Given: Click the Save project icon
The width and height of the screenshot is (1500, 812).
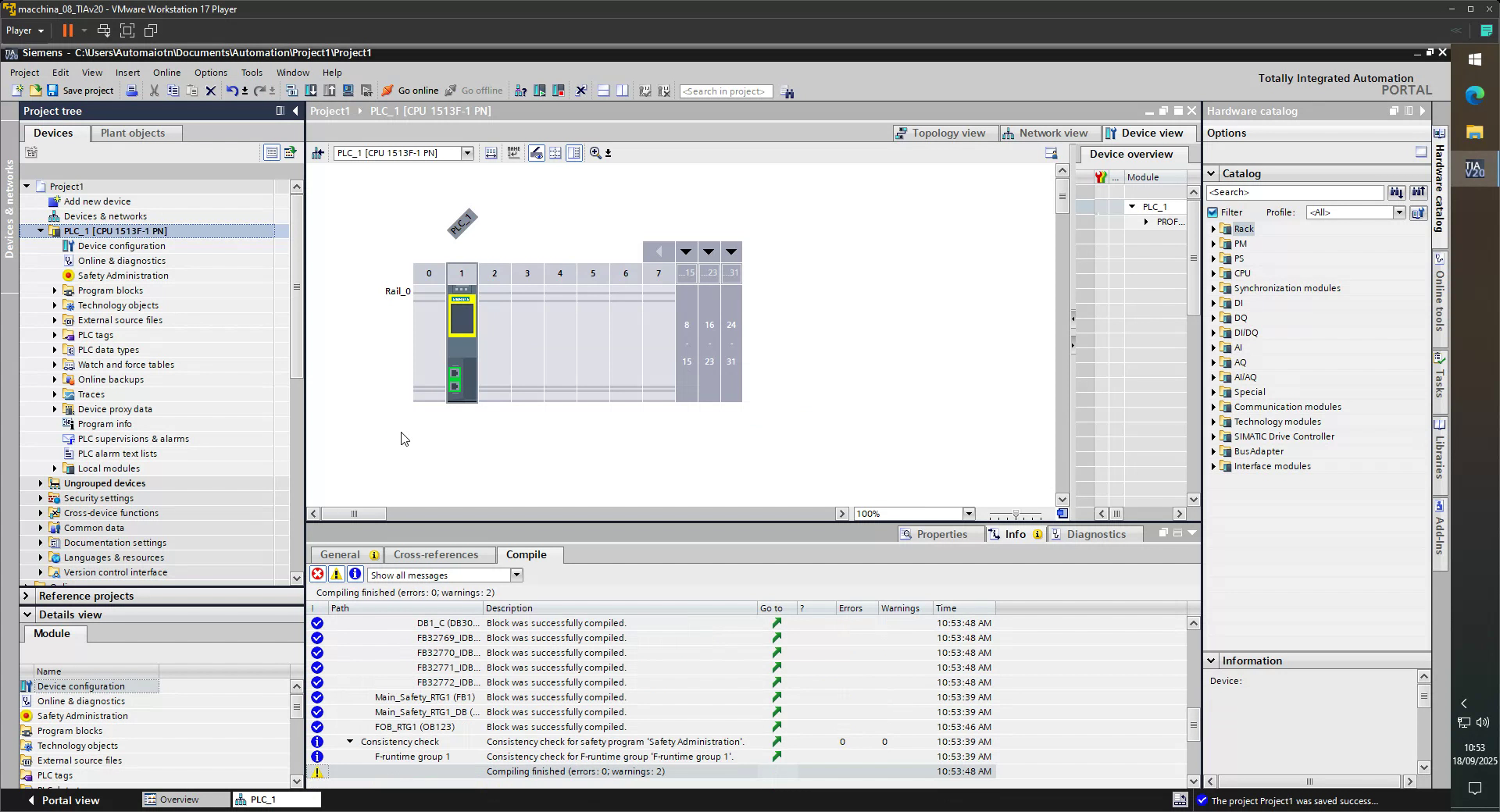Looking at the screenshot, I should coord(52,91).
